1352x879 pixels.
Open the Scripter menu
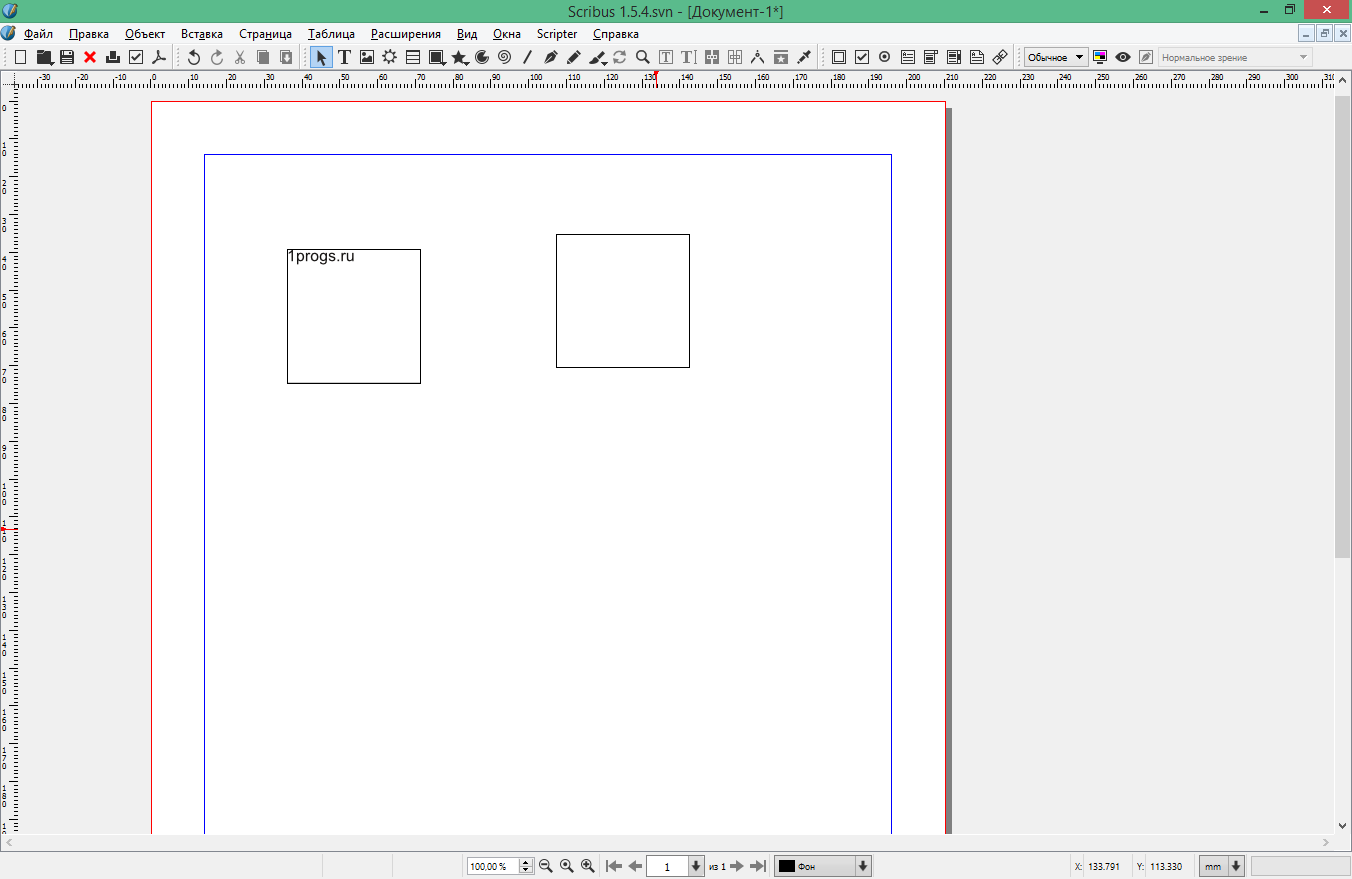click(557, 34)
